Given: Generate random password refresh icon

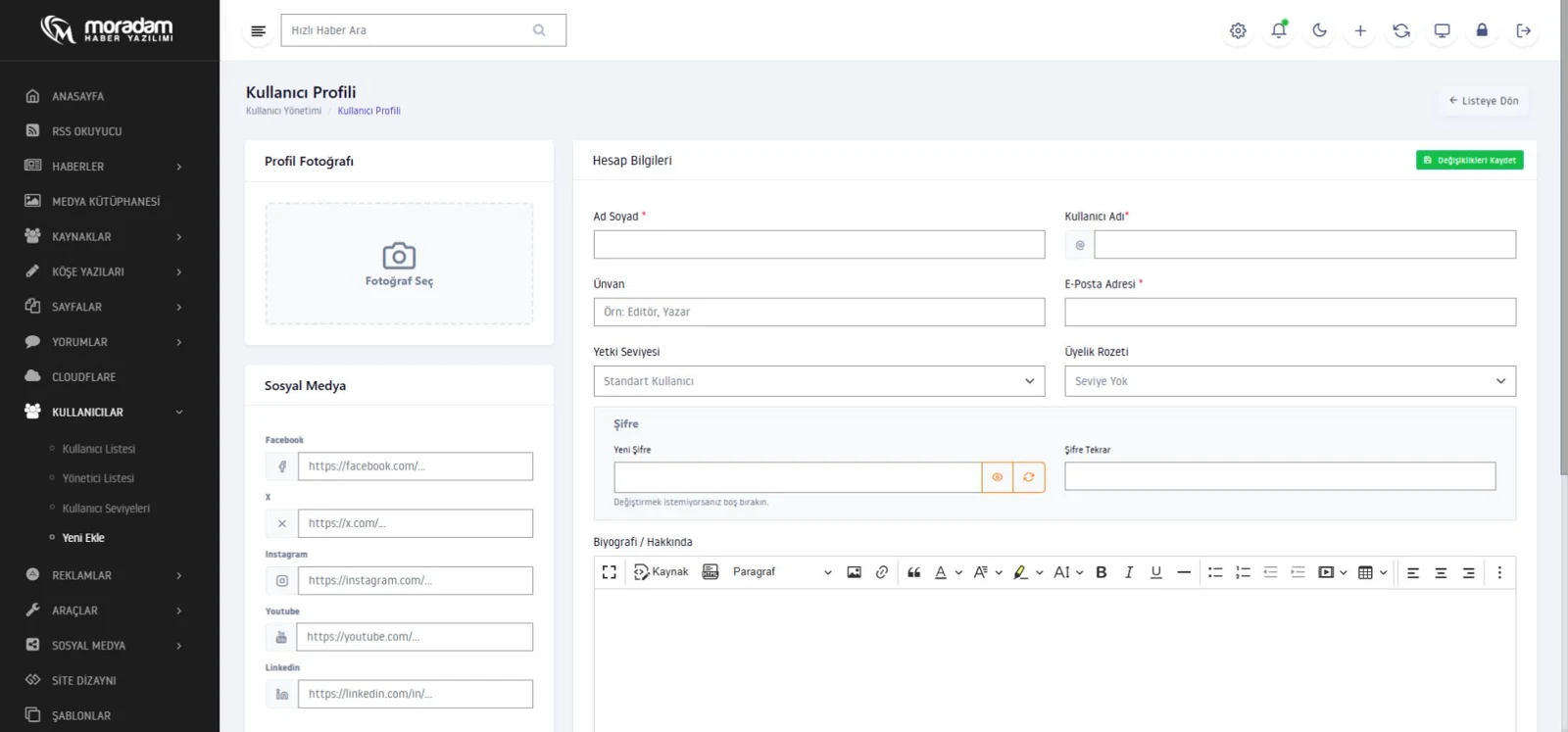Looking at the screenshot, I should click(1028, 477).
